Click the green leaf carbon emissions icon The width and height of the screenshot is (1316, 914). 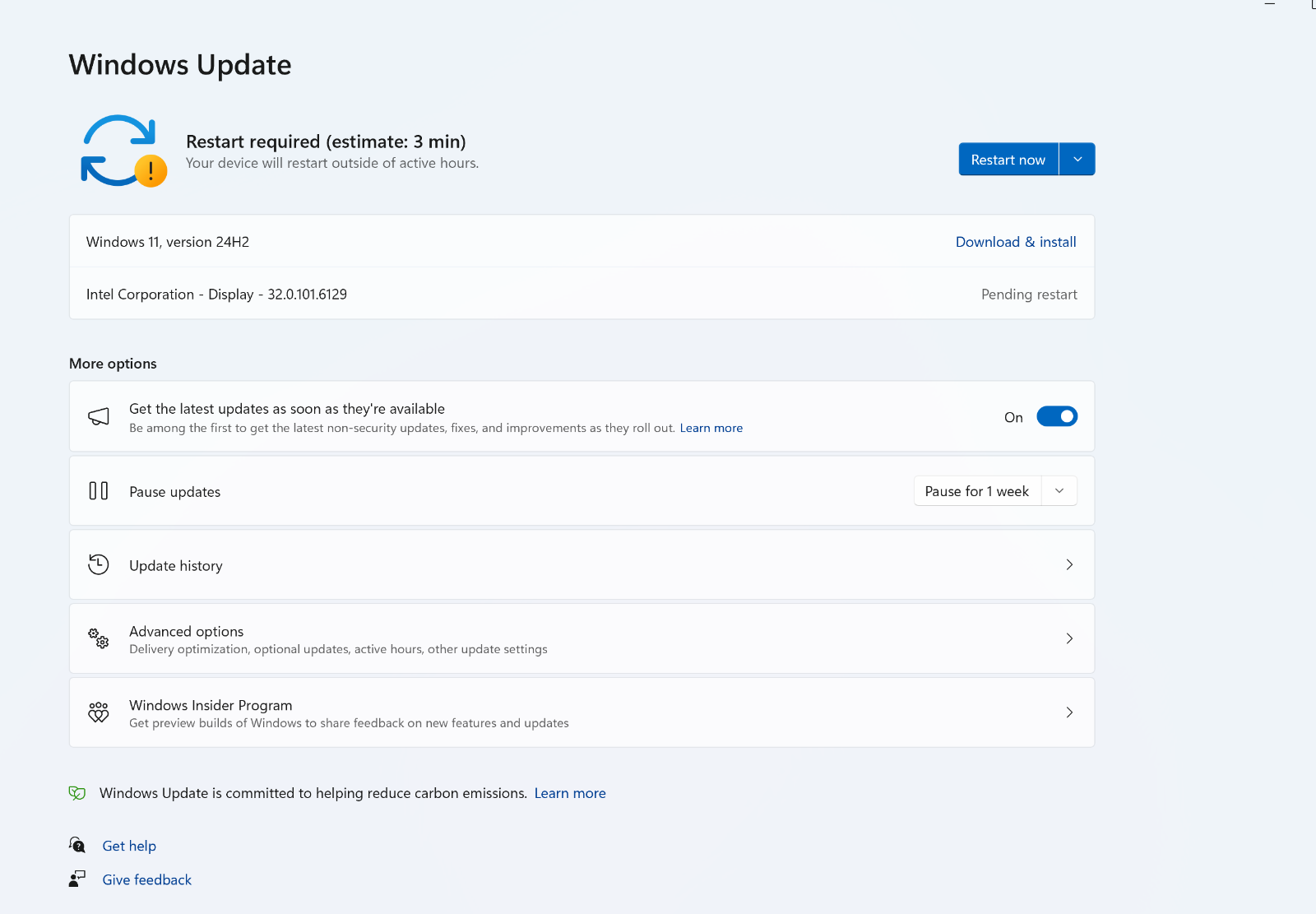(77, 793)
